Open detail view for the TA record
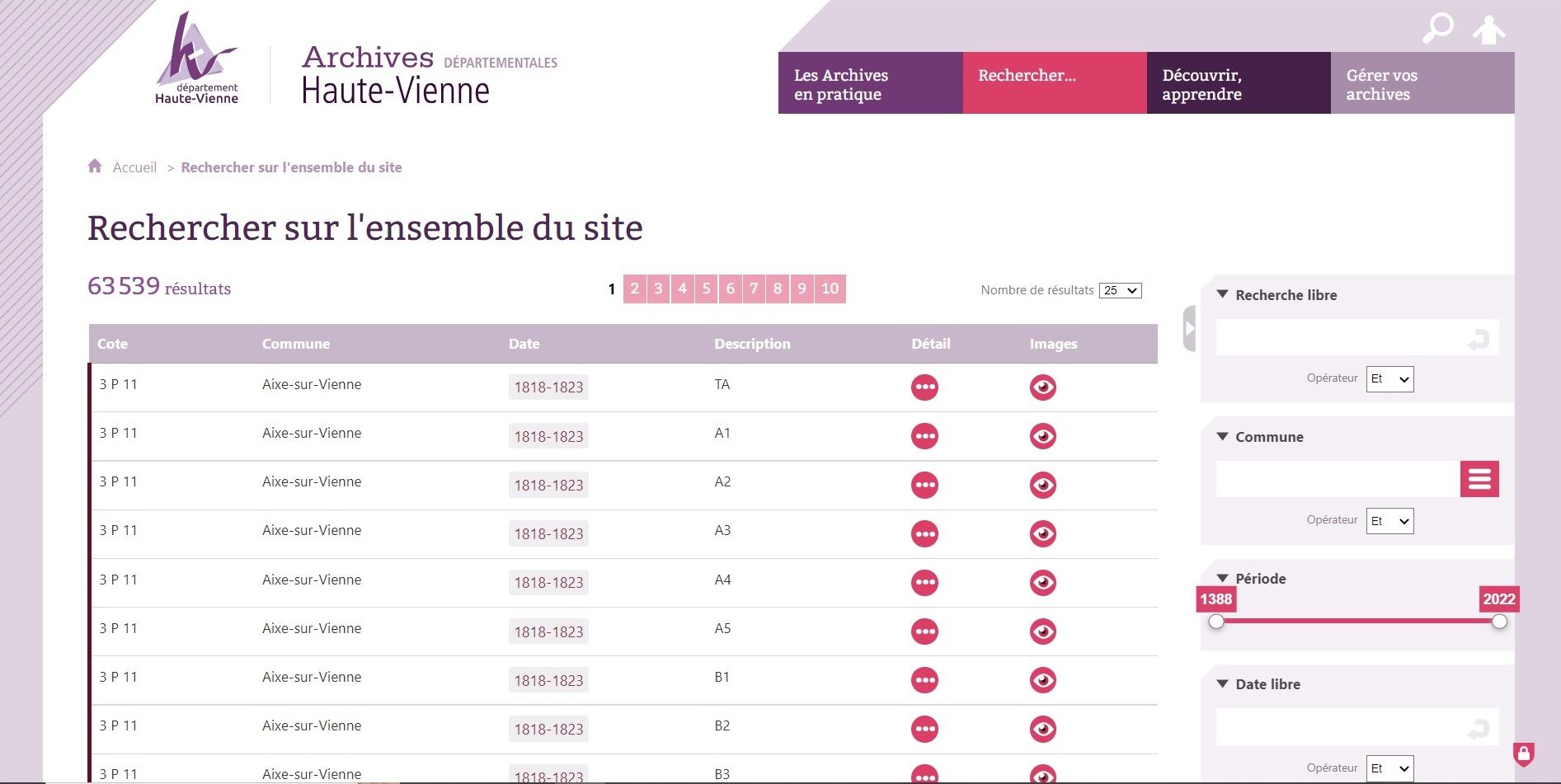This screenshot has width=1561, height=784. (924, 387)
